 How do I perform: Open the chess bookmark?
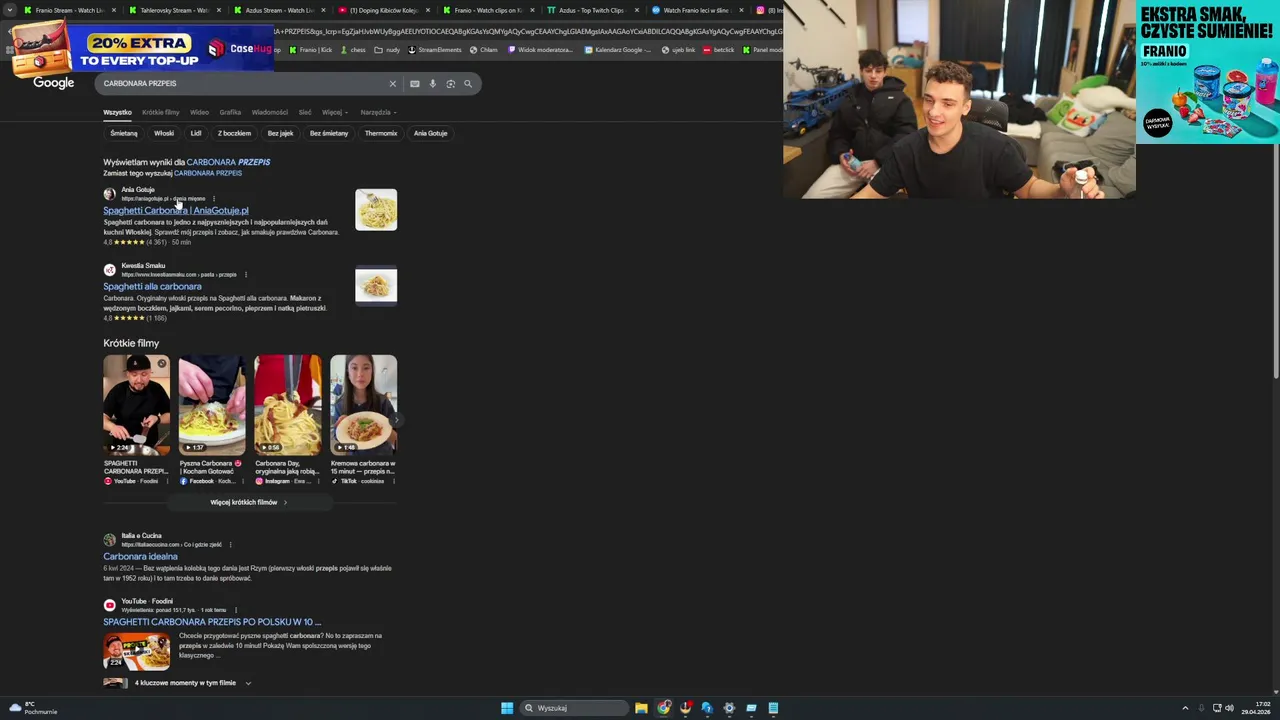point(353,50)
